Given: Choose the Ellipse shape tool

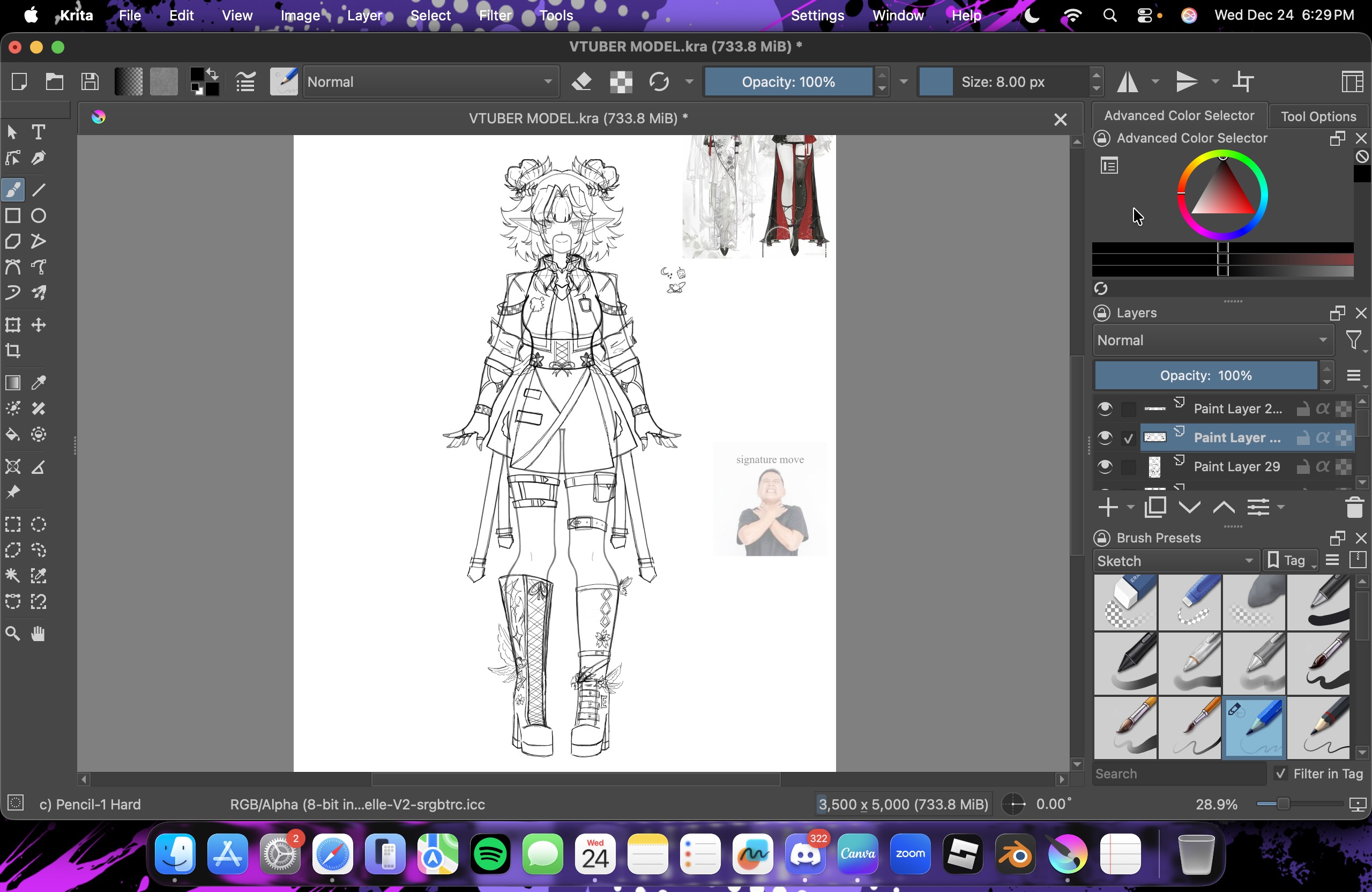Looking at the screenshot, I should click(x=38, y=215).
